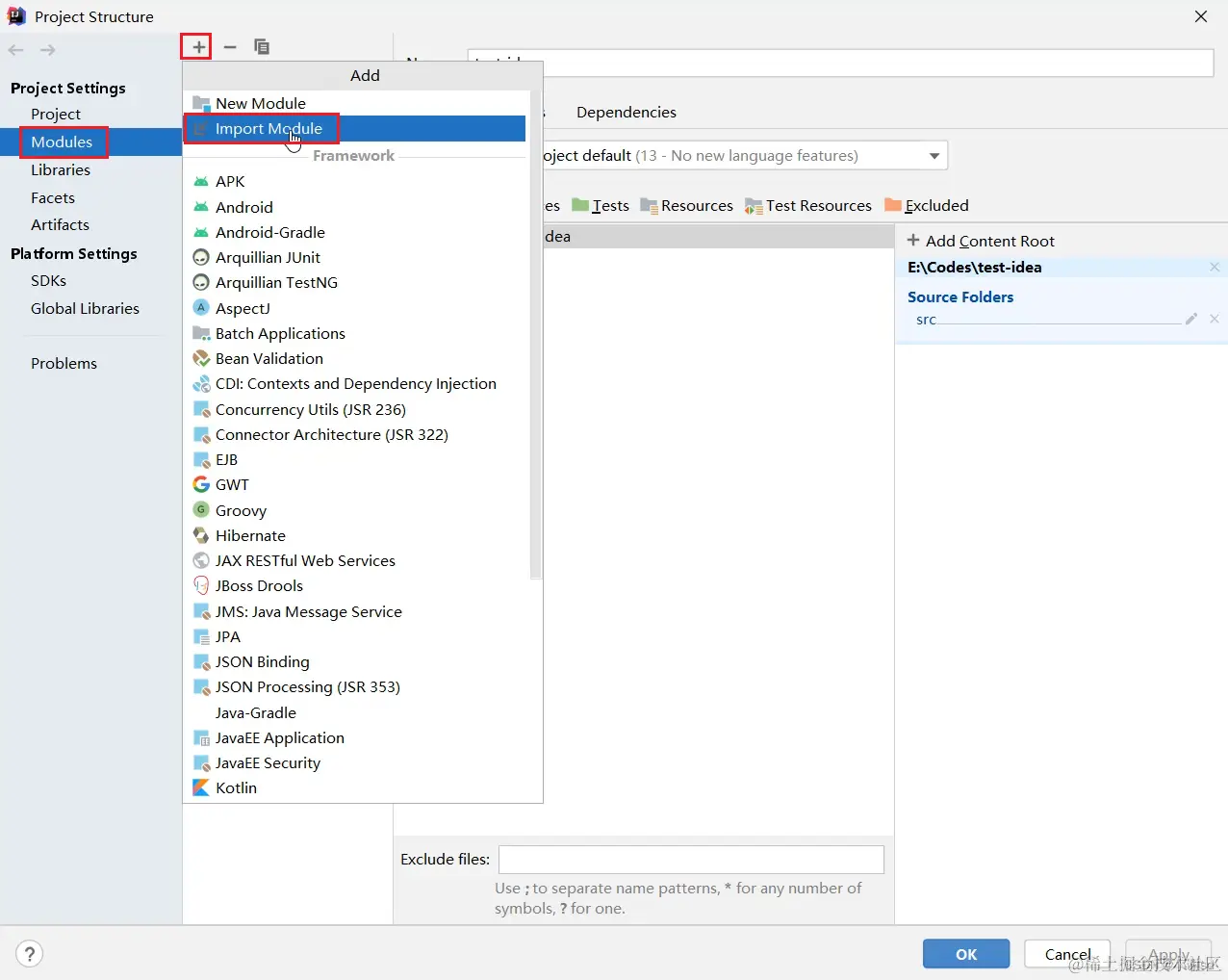
Task: Select JSON Binding framework
Action: (354, 661)
